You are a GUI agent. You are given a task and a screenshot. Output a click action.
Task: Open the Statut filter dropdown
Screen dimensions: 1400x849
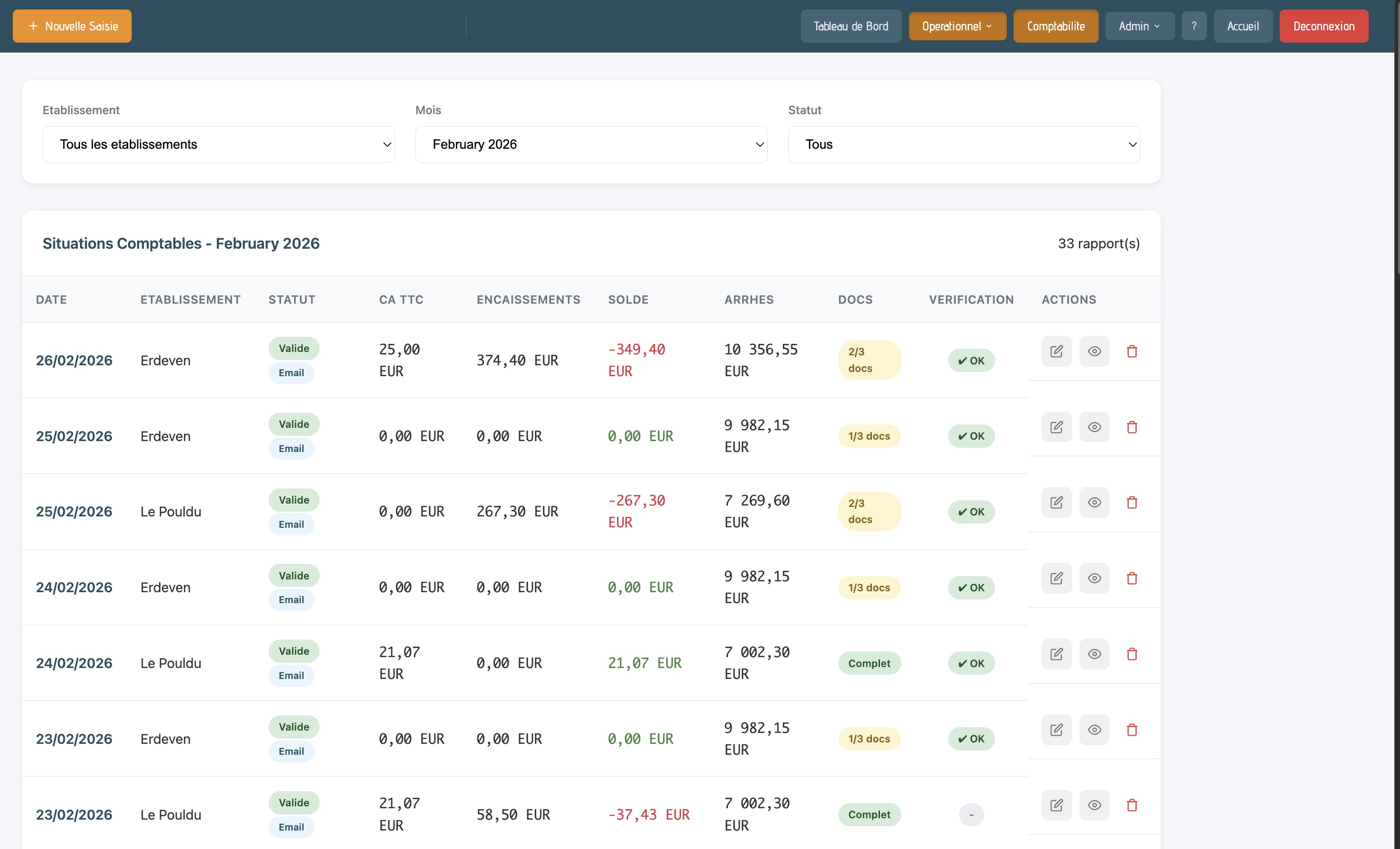[964, 145]
